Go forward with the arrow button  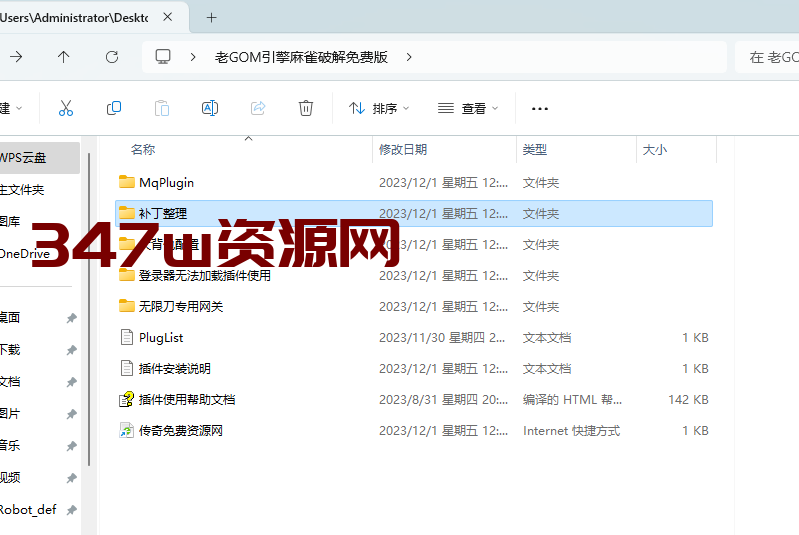pos(16,57)
